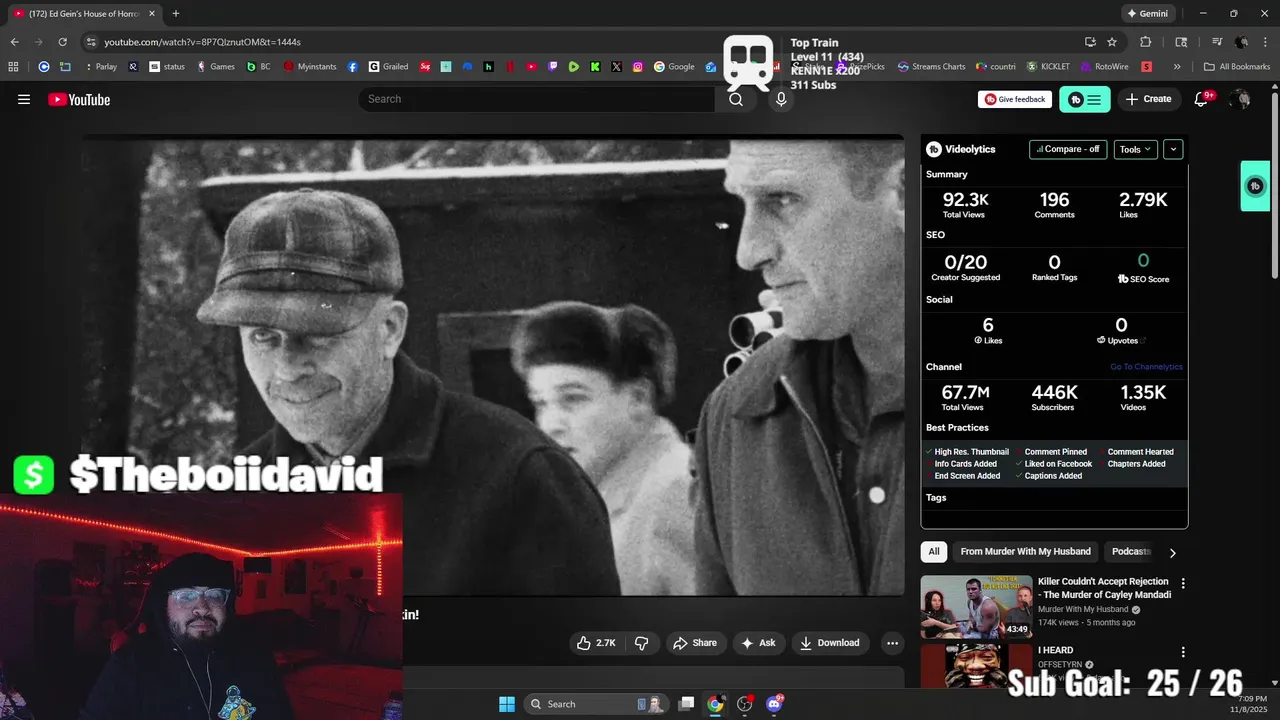
Task: Click the TubeBuddy menu button in YouTube header
Action: click(1084, 99)
